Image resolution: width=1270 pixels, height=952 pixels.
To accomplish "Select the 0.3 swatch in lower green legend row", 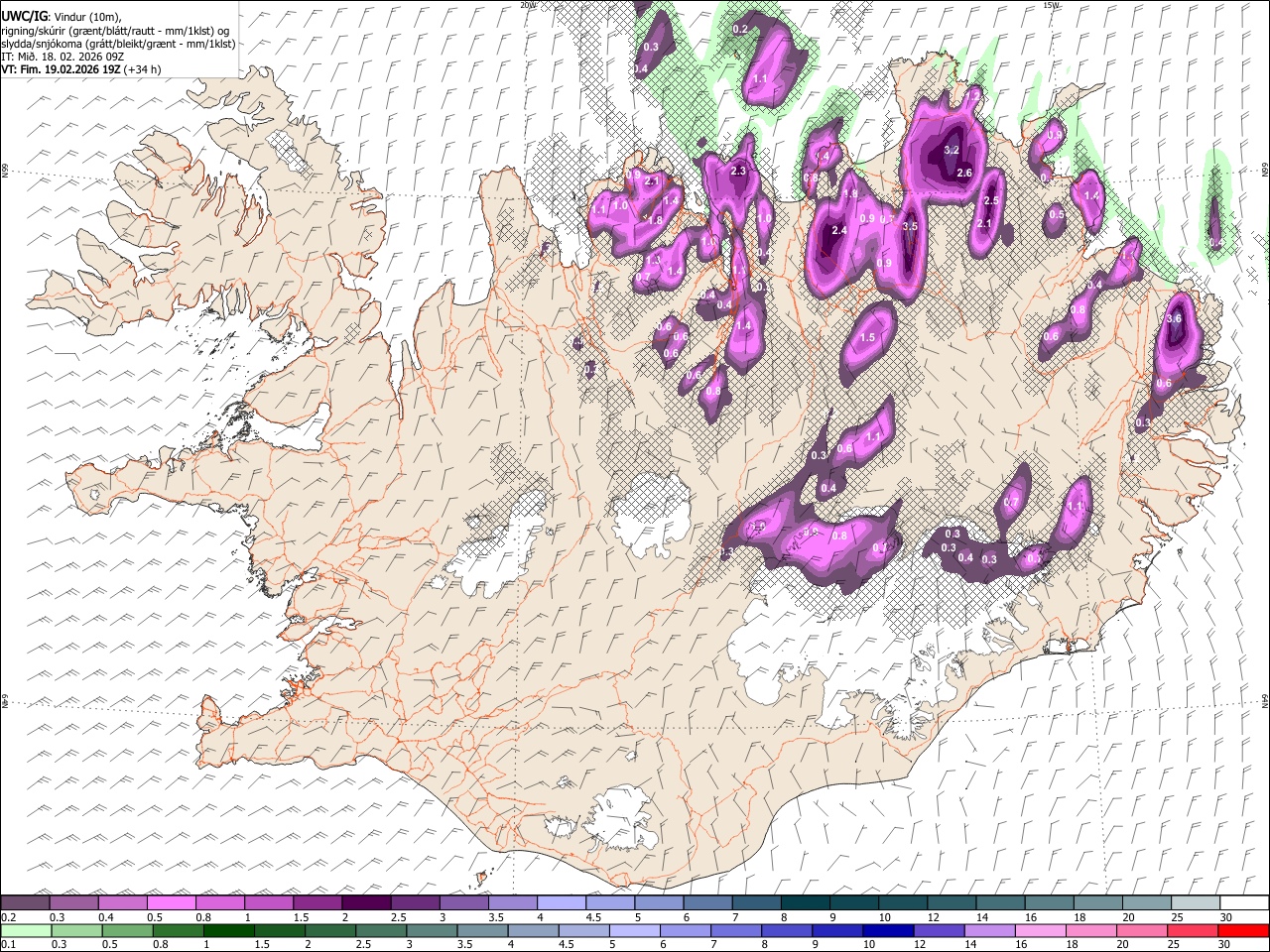I will (x=77, y=930).
